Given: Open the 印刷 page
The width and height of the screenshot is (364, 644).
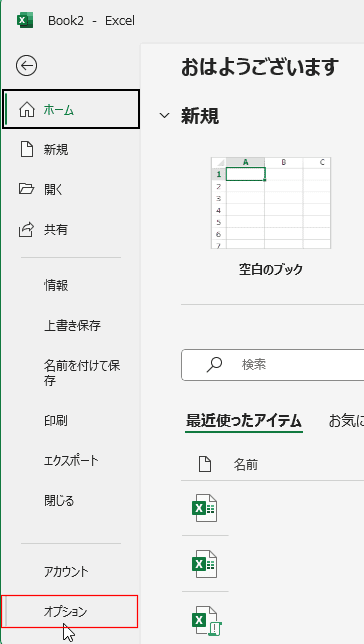Looking at the screenshot, I should point(71,421).
